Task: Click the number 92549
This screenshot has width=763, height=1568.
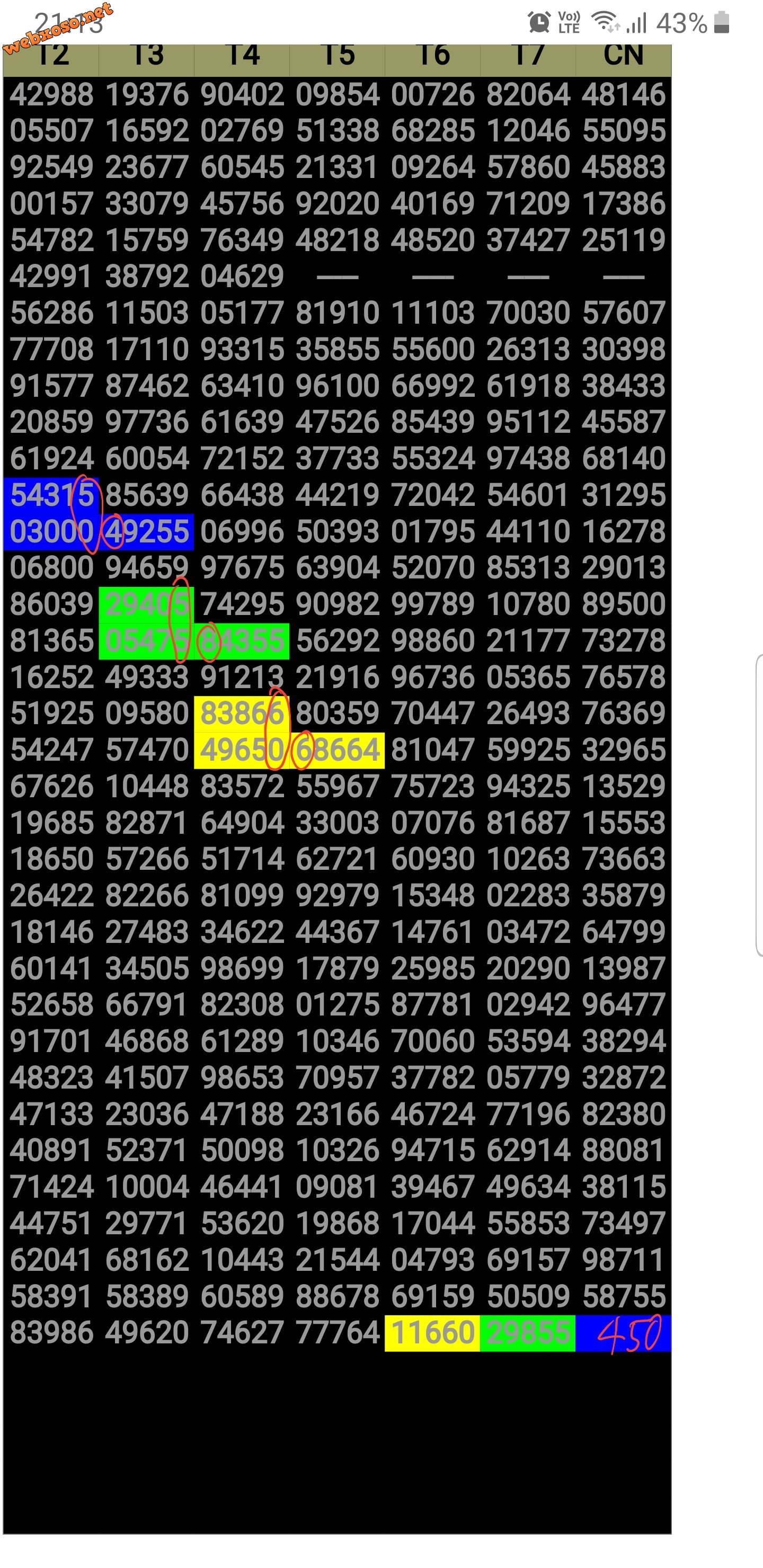Action: pos(51,168)
